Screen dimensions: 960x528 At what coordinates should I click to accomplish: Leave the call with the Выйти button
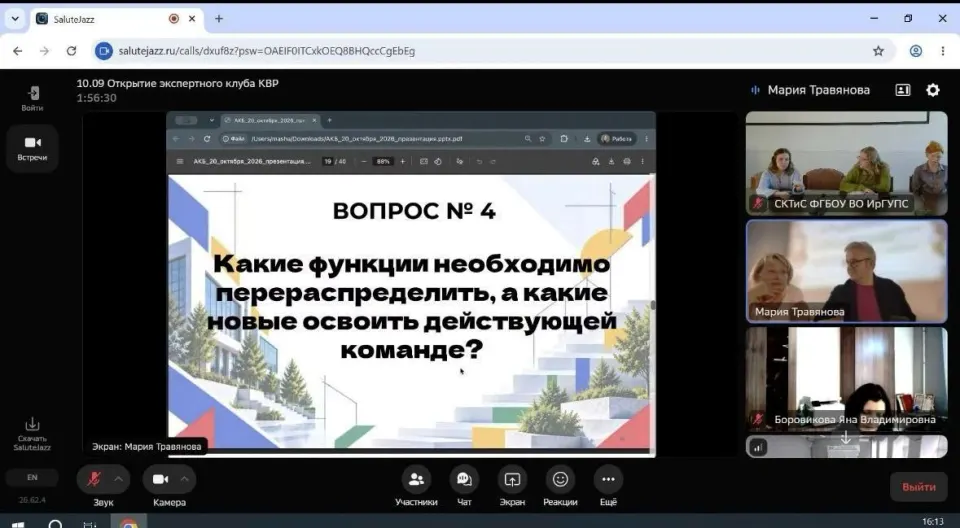[918, 487]
